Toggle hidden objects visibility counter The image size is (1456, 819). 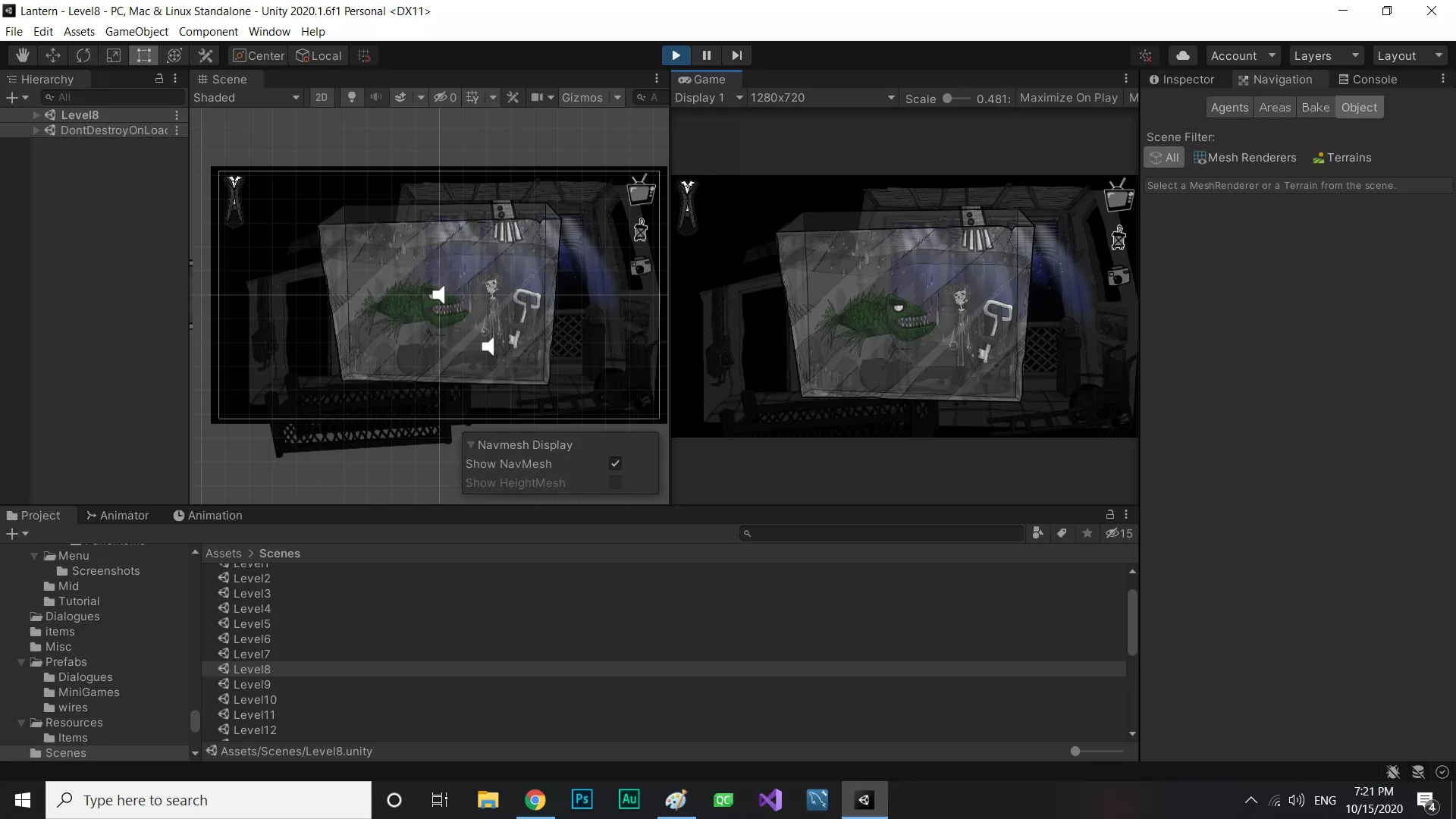(445, 97)
